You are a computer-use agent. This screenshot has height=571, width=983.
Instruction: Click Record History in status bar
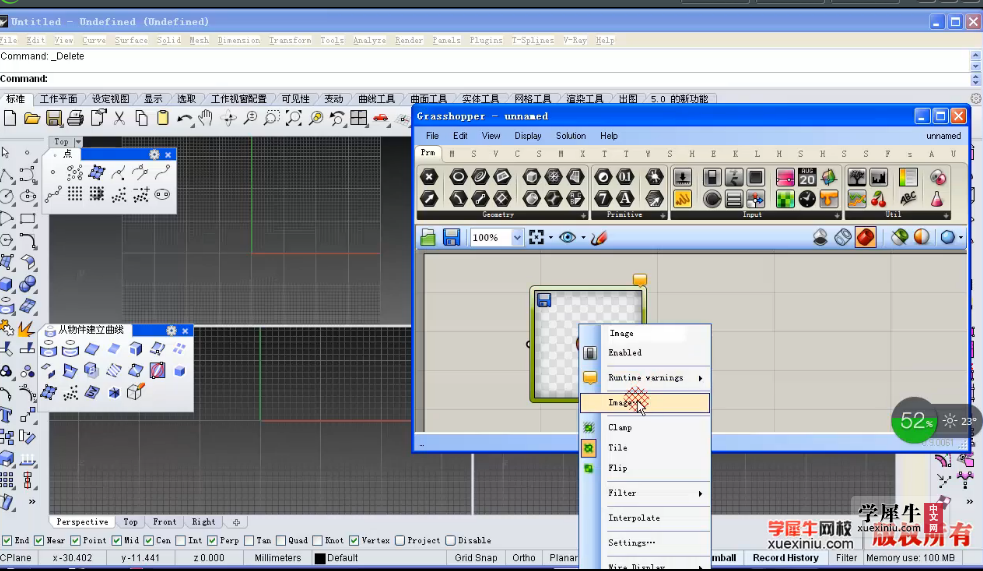pyautogui.click(x=786, y=558)
